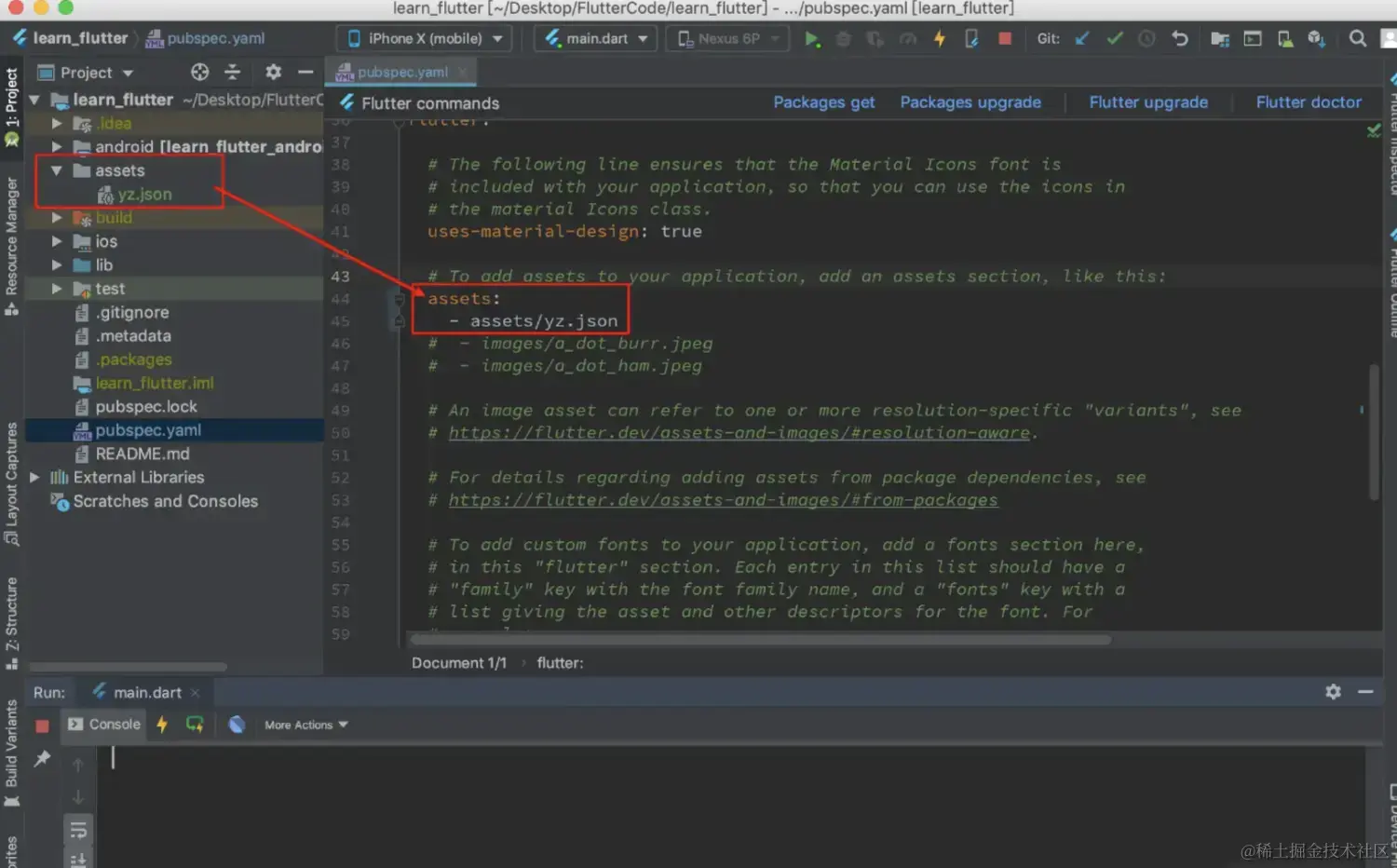
Task: Expand the ios folder
Action: point(57,241)
